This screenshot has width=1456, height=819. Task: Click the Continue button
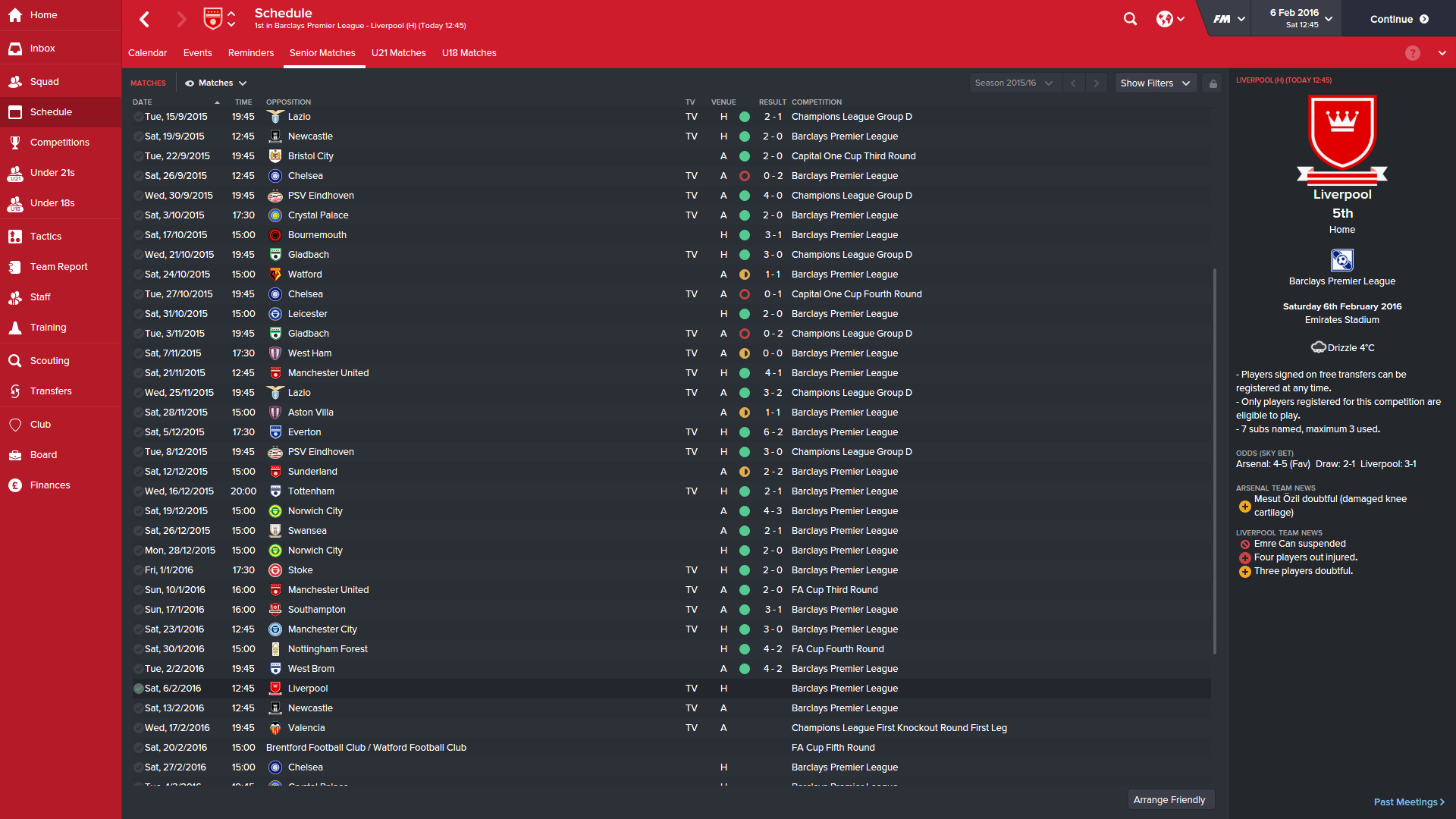(x=1398, y=19)
